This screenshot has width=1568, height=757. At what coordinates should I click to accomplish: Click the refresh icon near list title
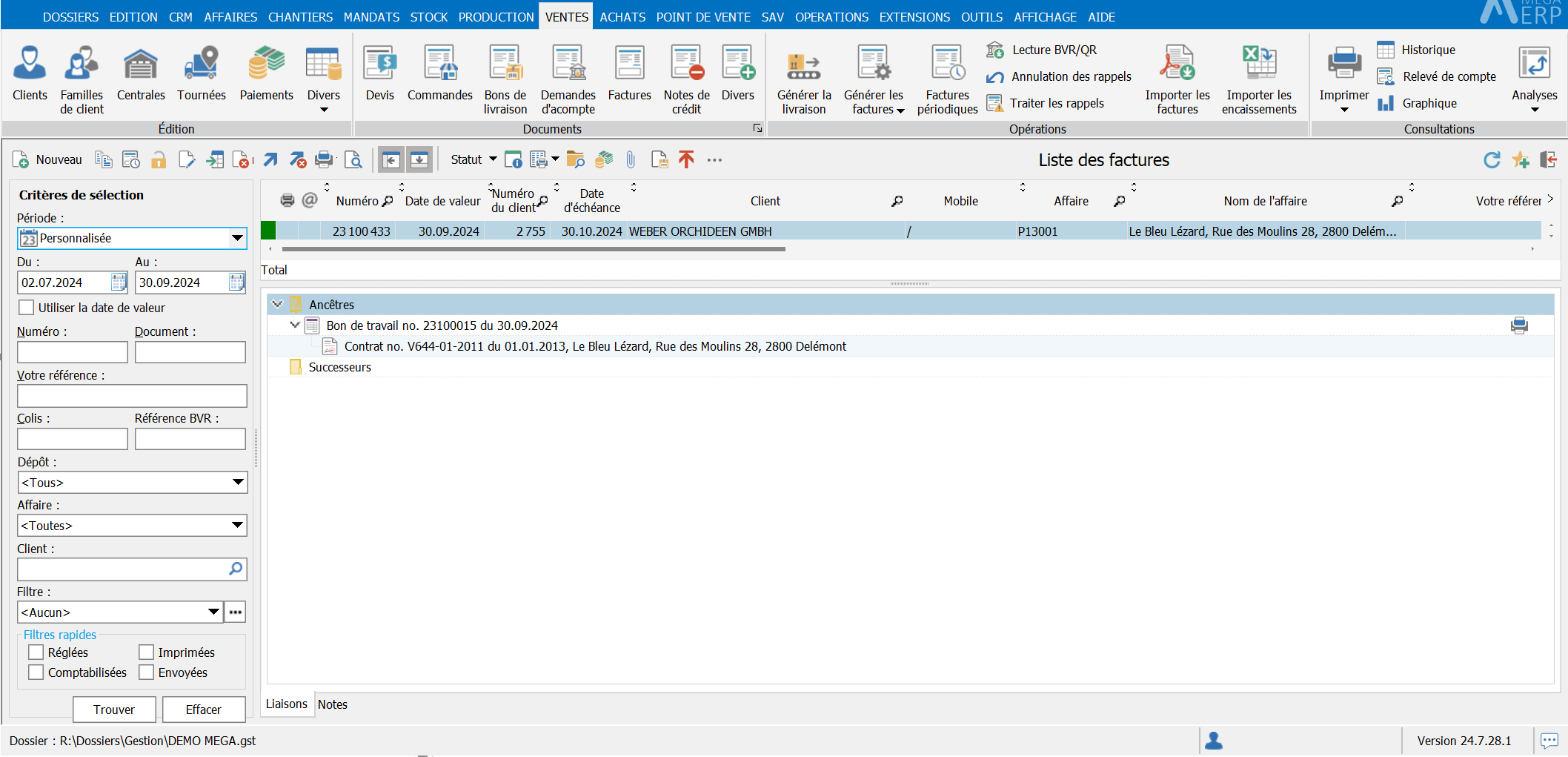(1492, 160)
